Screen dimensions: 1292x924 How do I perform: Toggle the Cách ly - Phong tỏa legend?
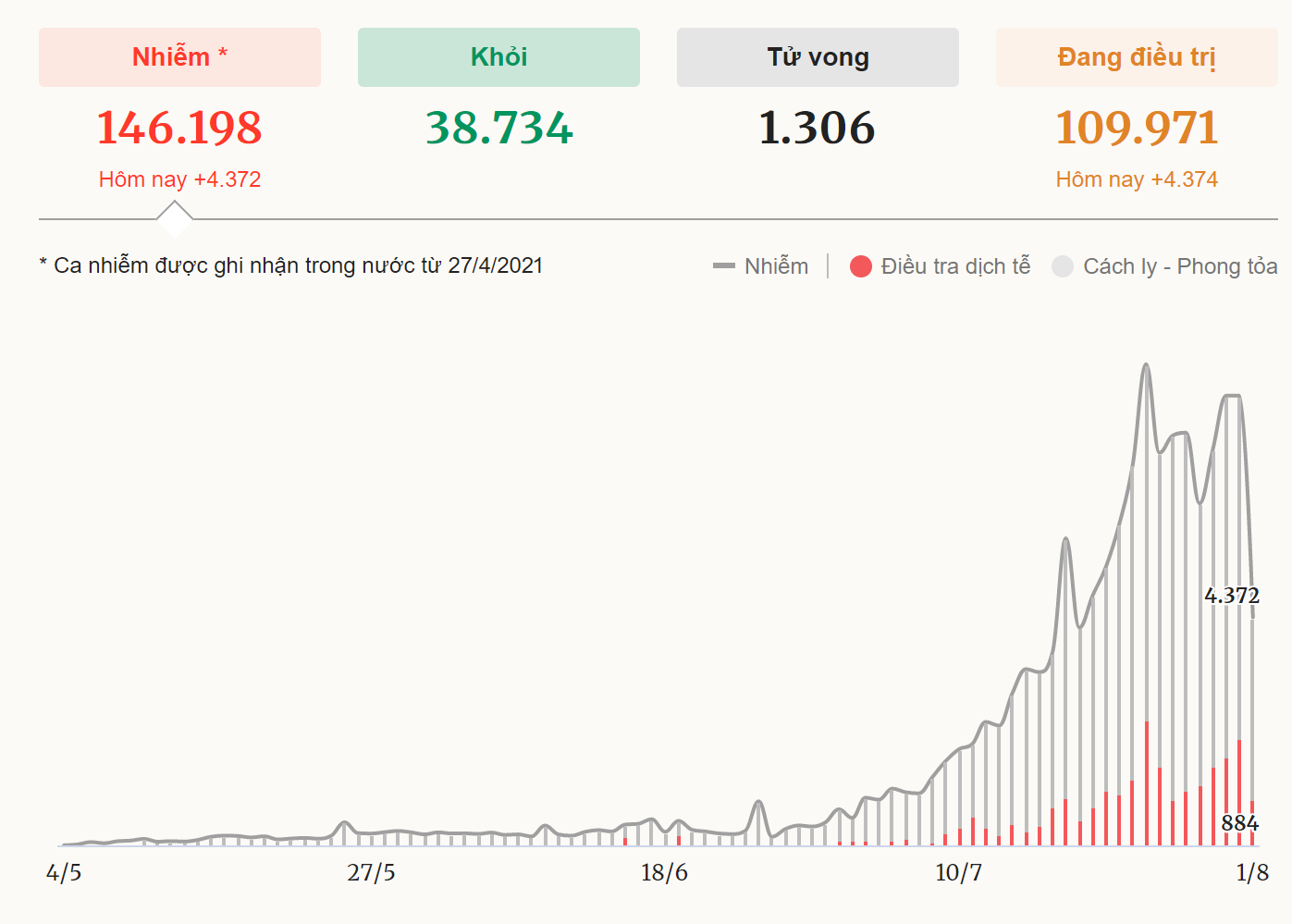1164,266
